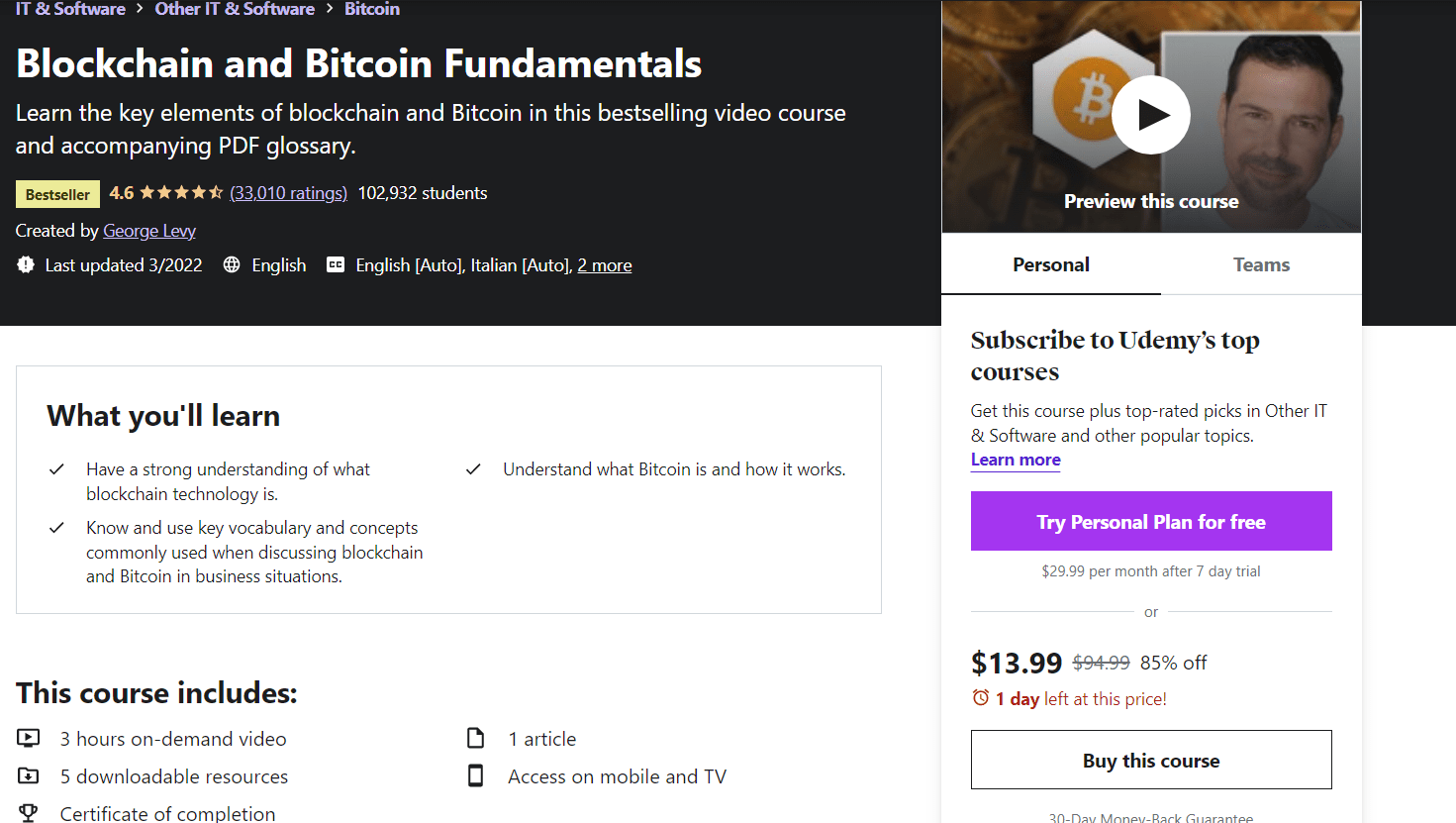Click the certificate of completion trophy icon
This screenshot has height=823, width=1456.
tap(28, 812)
